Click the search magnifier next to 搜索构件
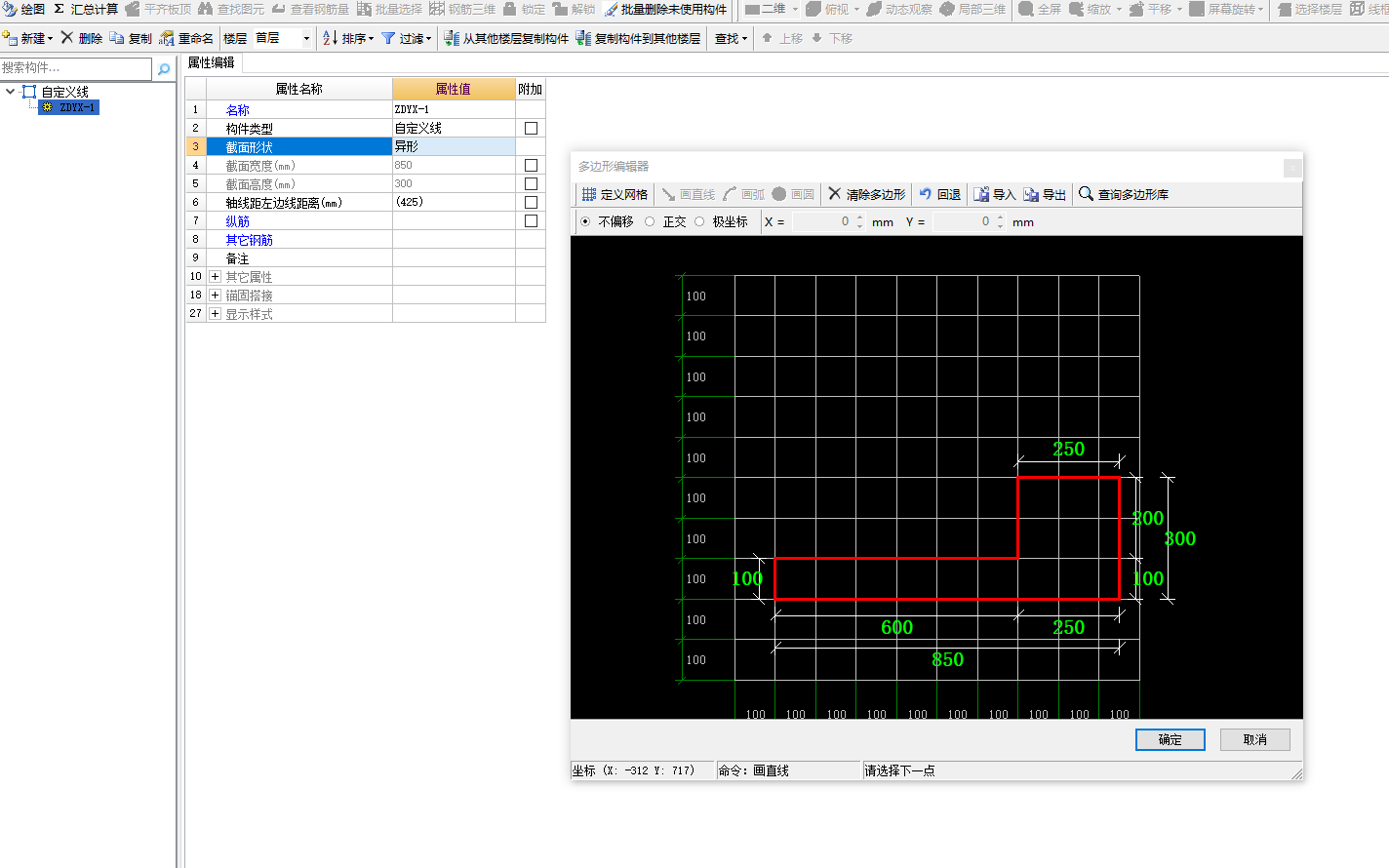1389x868 pixels. coord(164,68)
